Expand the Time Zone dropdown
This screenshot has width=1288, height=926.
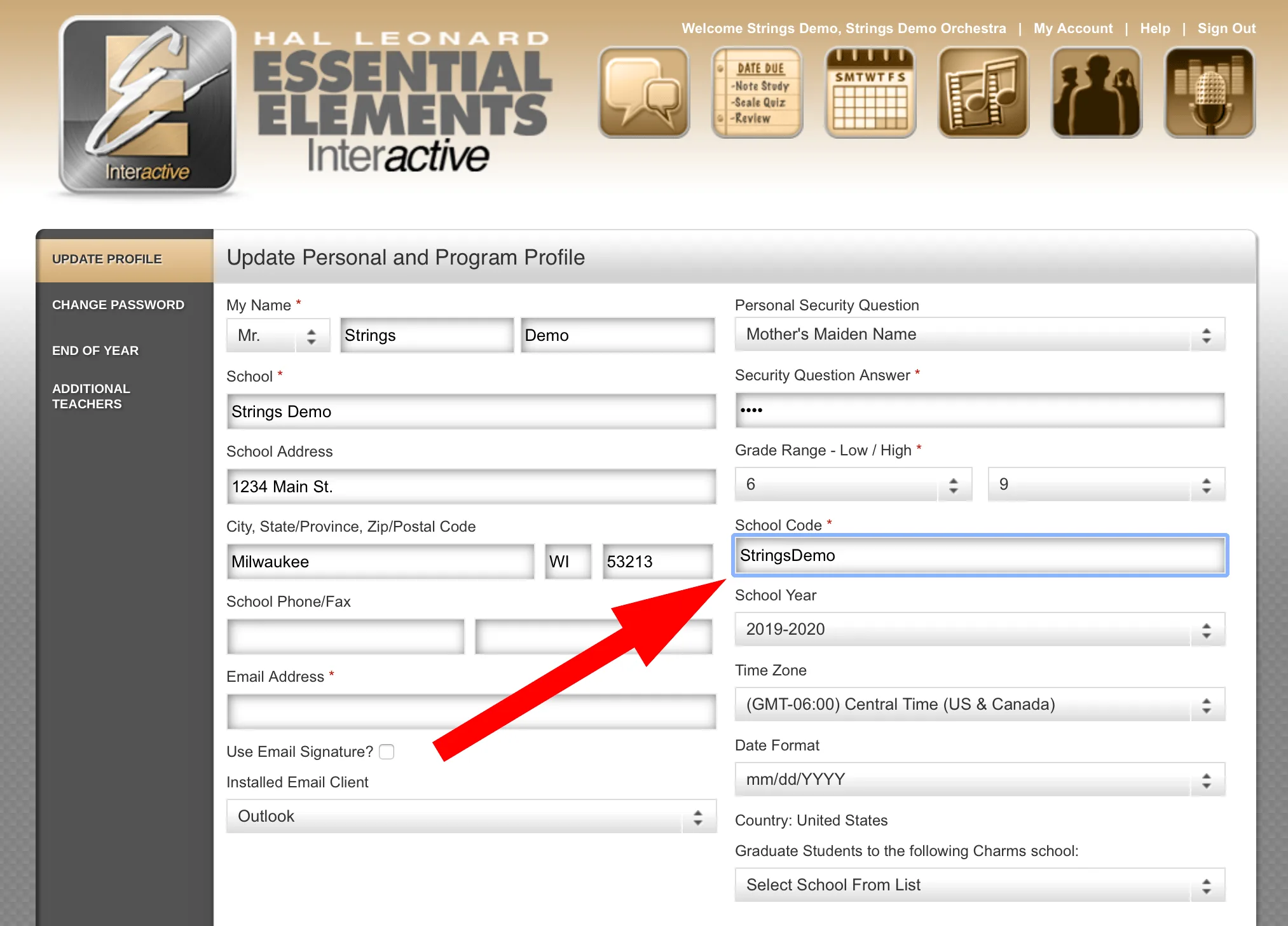coord(980,705)
